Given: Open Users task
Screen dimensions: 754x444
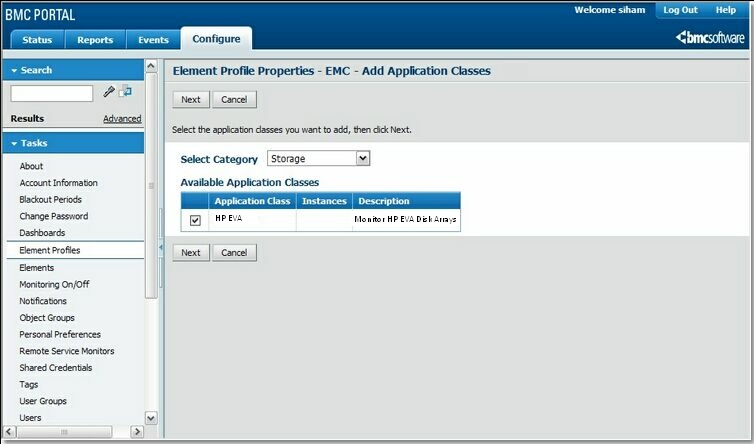Looking at the screenshot, I should 30,418.
